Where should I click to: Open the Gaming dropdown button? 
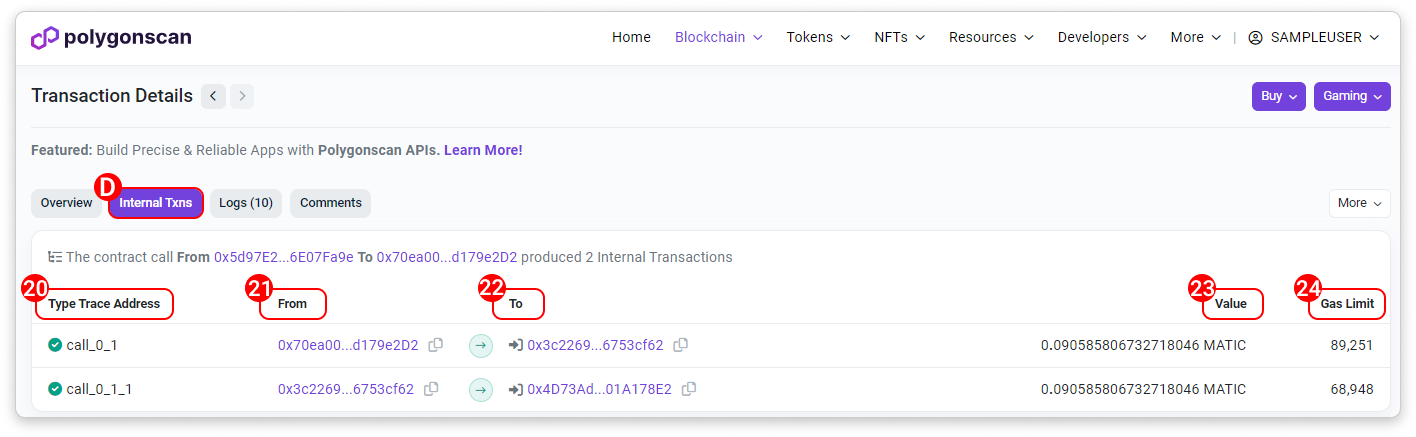(x=1352, y=96)
